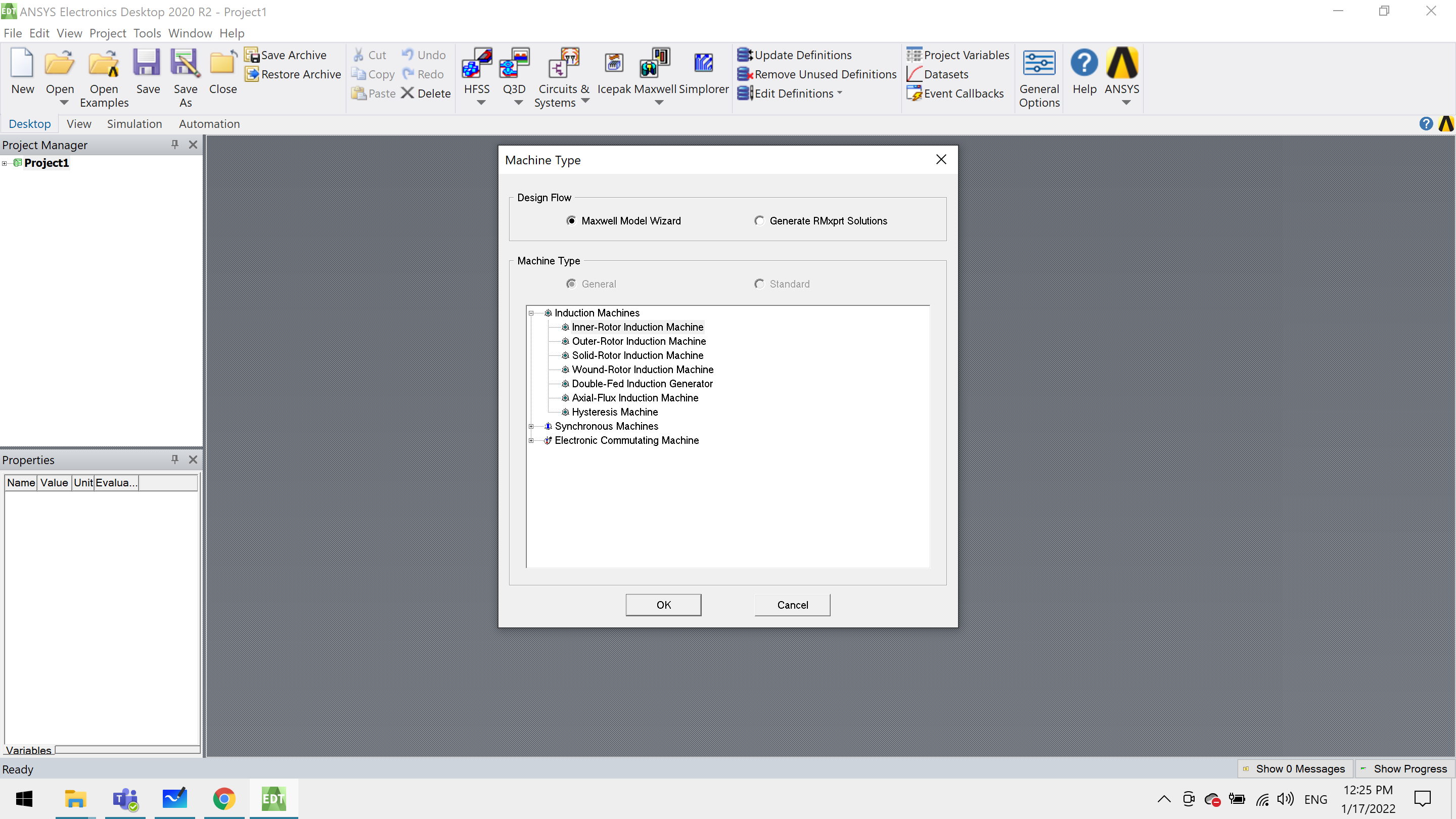Open the Edit Definitions dropdown
Image resolution: width=1456 pixels, height=819 pixels.
(x=839, y=93)
